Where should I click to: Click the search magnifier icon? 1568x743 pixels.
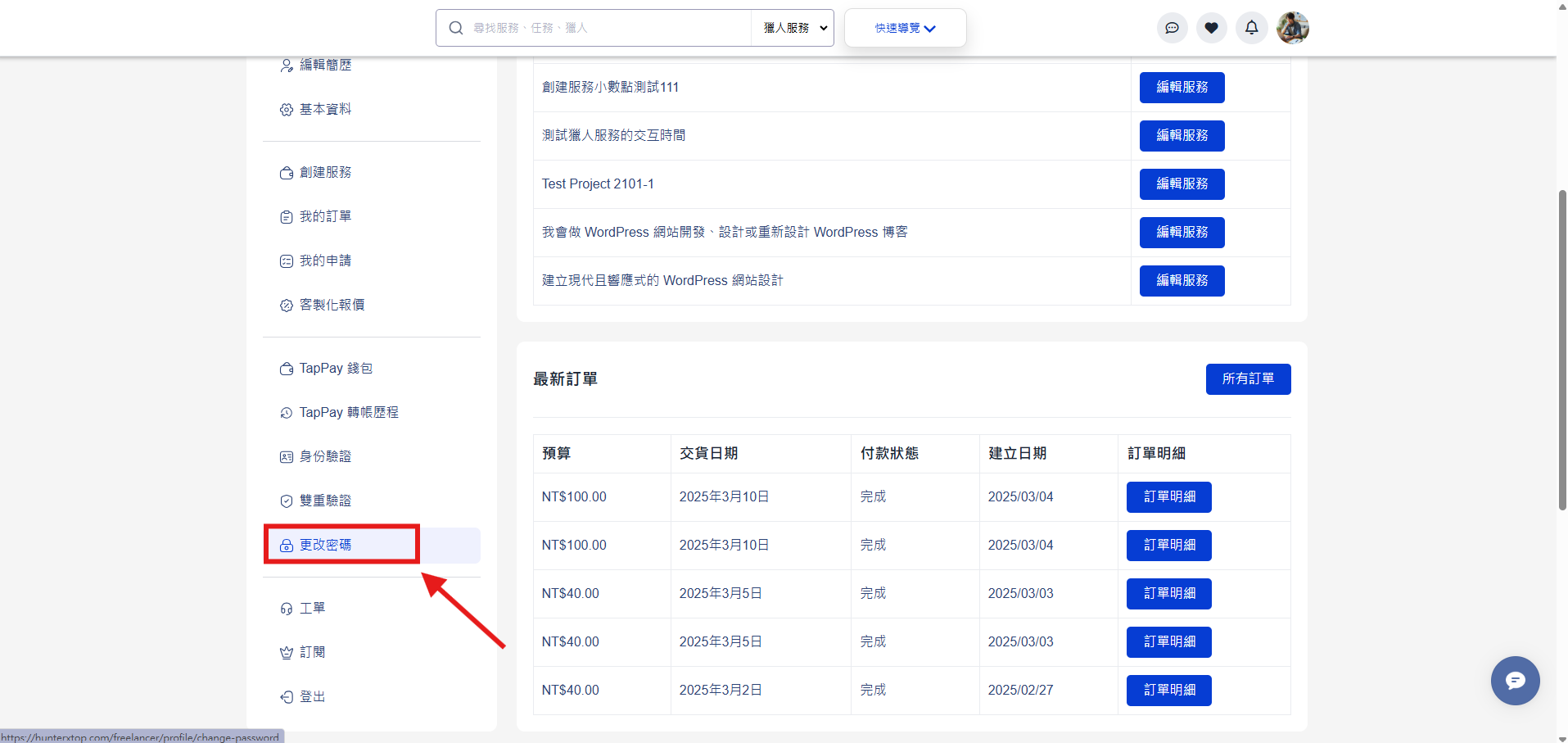coord(456,28)
